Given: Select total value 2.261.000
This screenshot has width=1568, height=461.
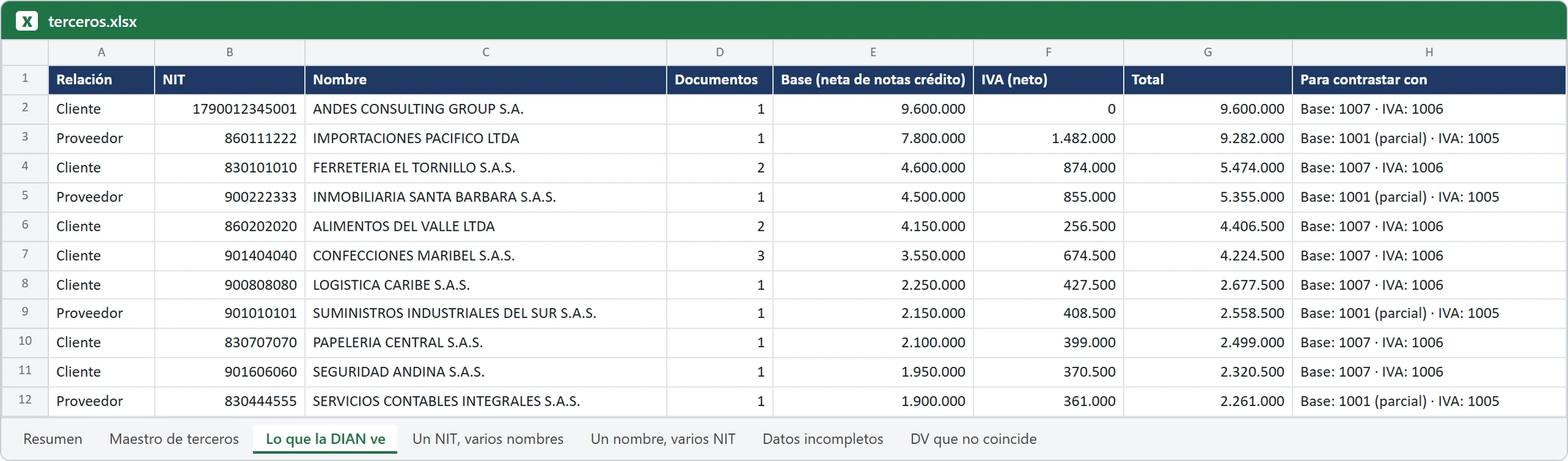Looking at the screenshot, I should (x=1207, y=401).
